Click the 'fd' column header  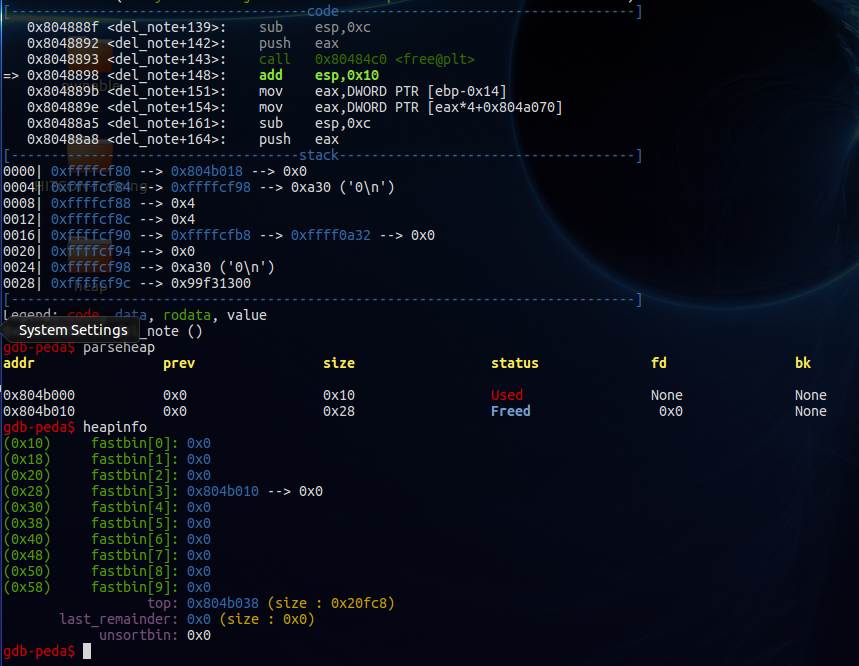[659, 363]
